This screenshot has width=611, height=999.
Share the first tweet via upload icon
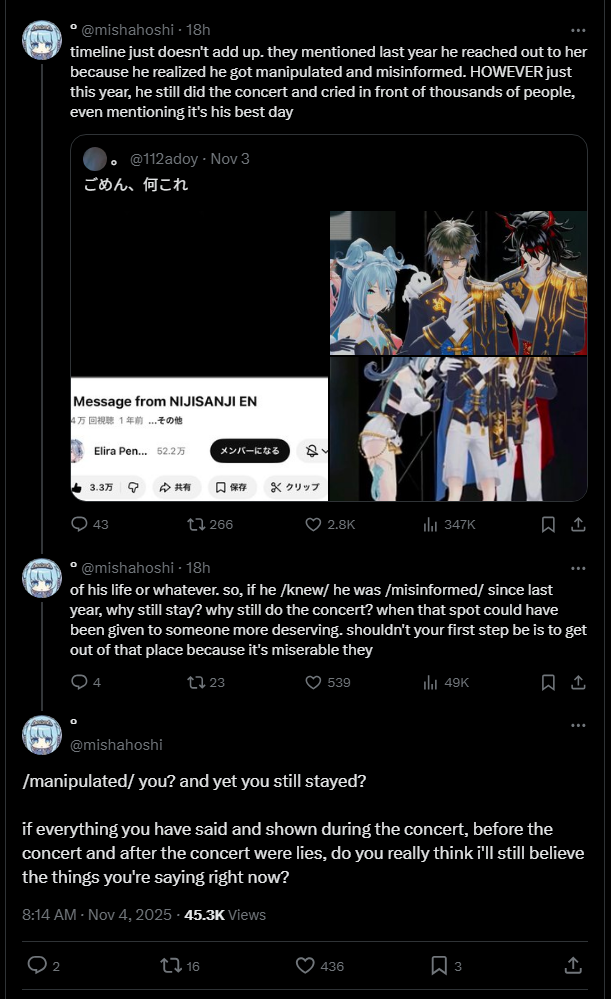click(578, 524)
